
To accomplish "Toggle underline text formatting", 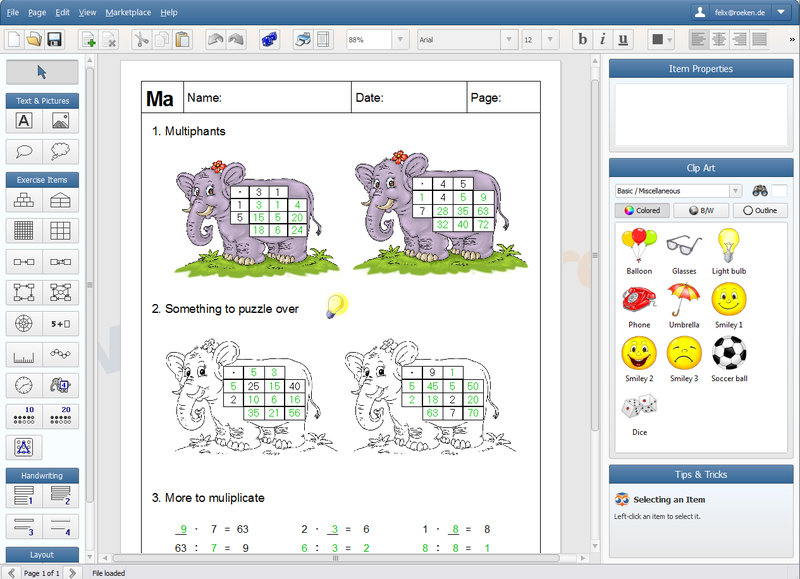I will tap(623, 39).
